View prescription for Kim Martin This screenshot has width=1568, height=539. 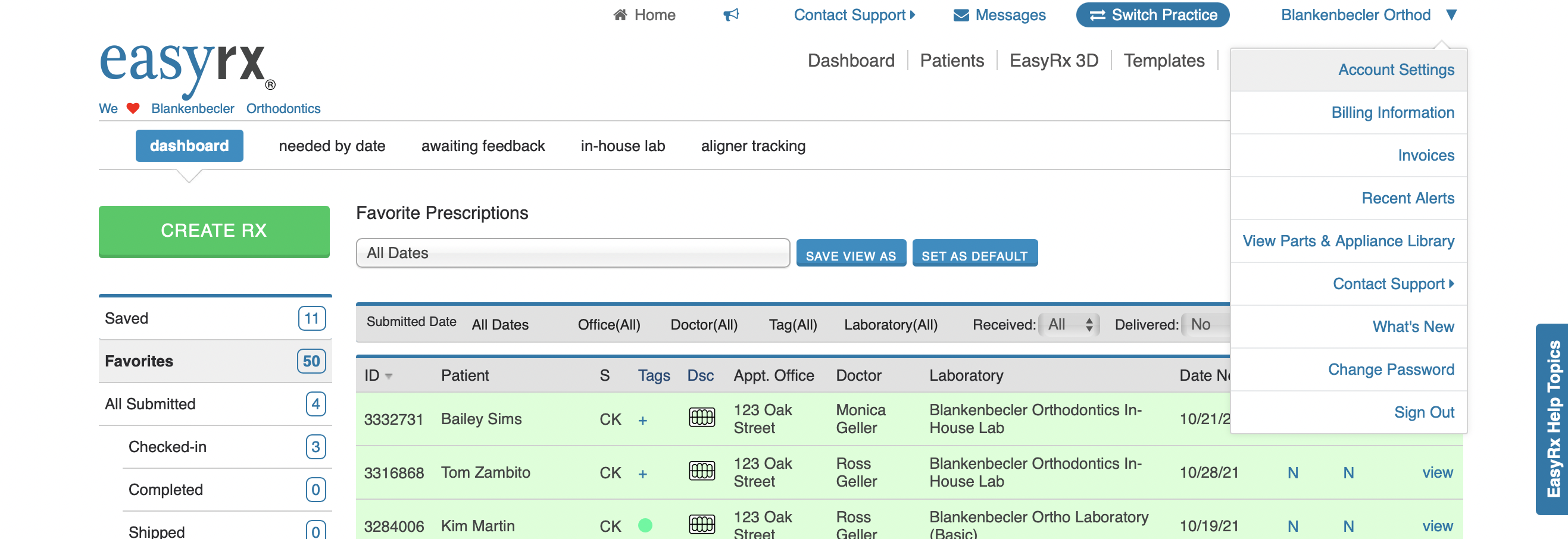(1437, 527)
